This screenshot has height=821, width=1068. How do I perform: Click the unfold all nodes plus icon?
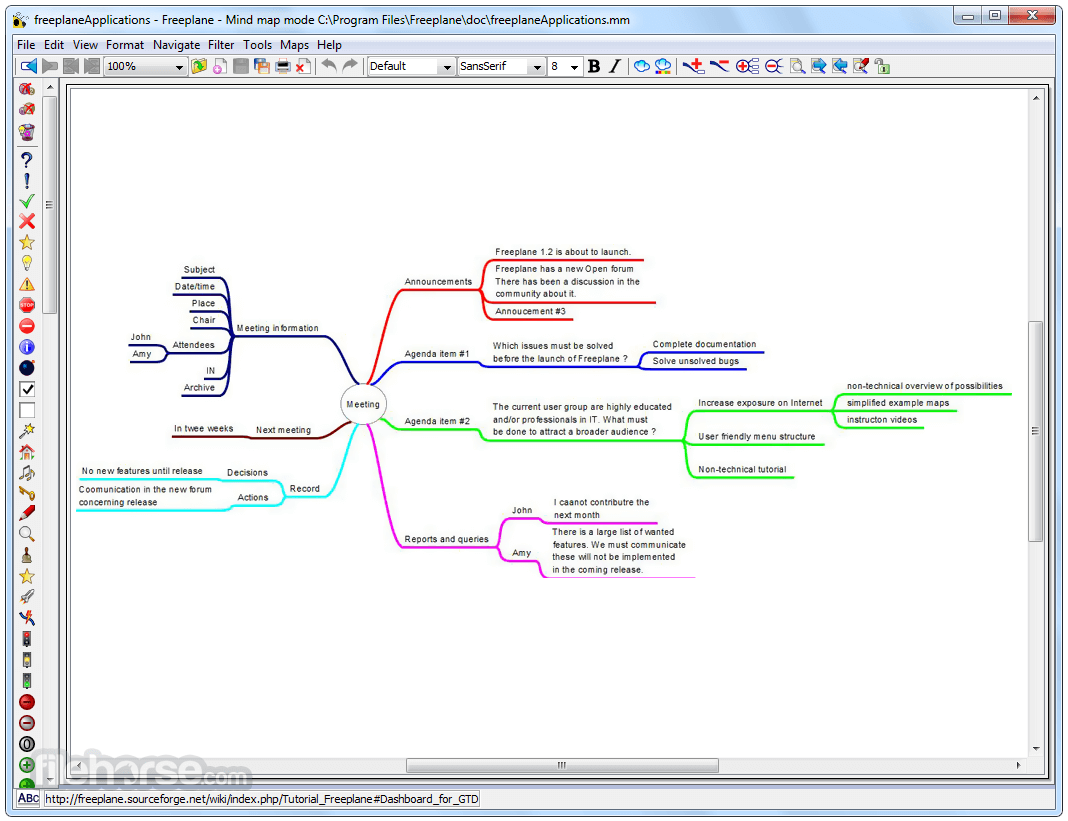point(747,66)
